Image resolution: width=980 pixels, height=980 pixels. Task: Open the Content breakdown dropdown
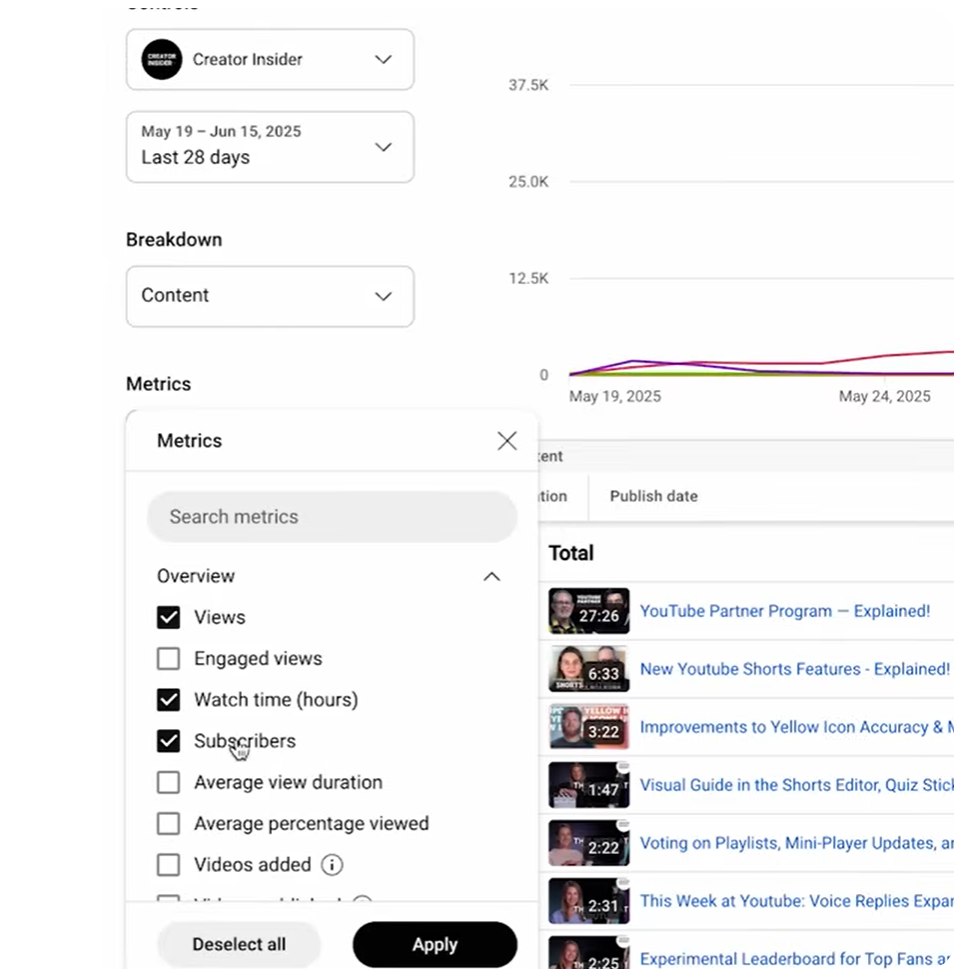tap(270, 296)
